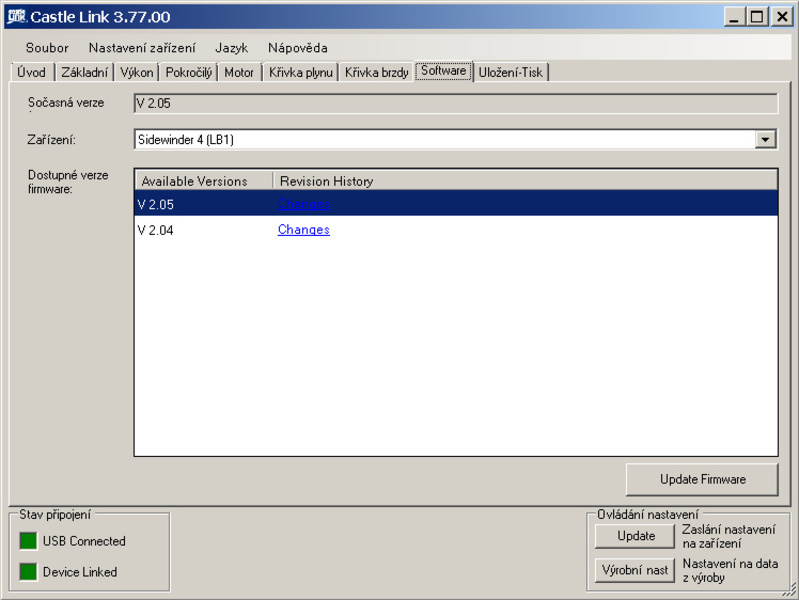Click the Sidewinder 4 (LB1) combo box
This screenshot has height=600, width=799.
coord(456,139)
